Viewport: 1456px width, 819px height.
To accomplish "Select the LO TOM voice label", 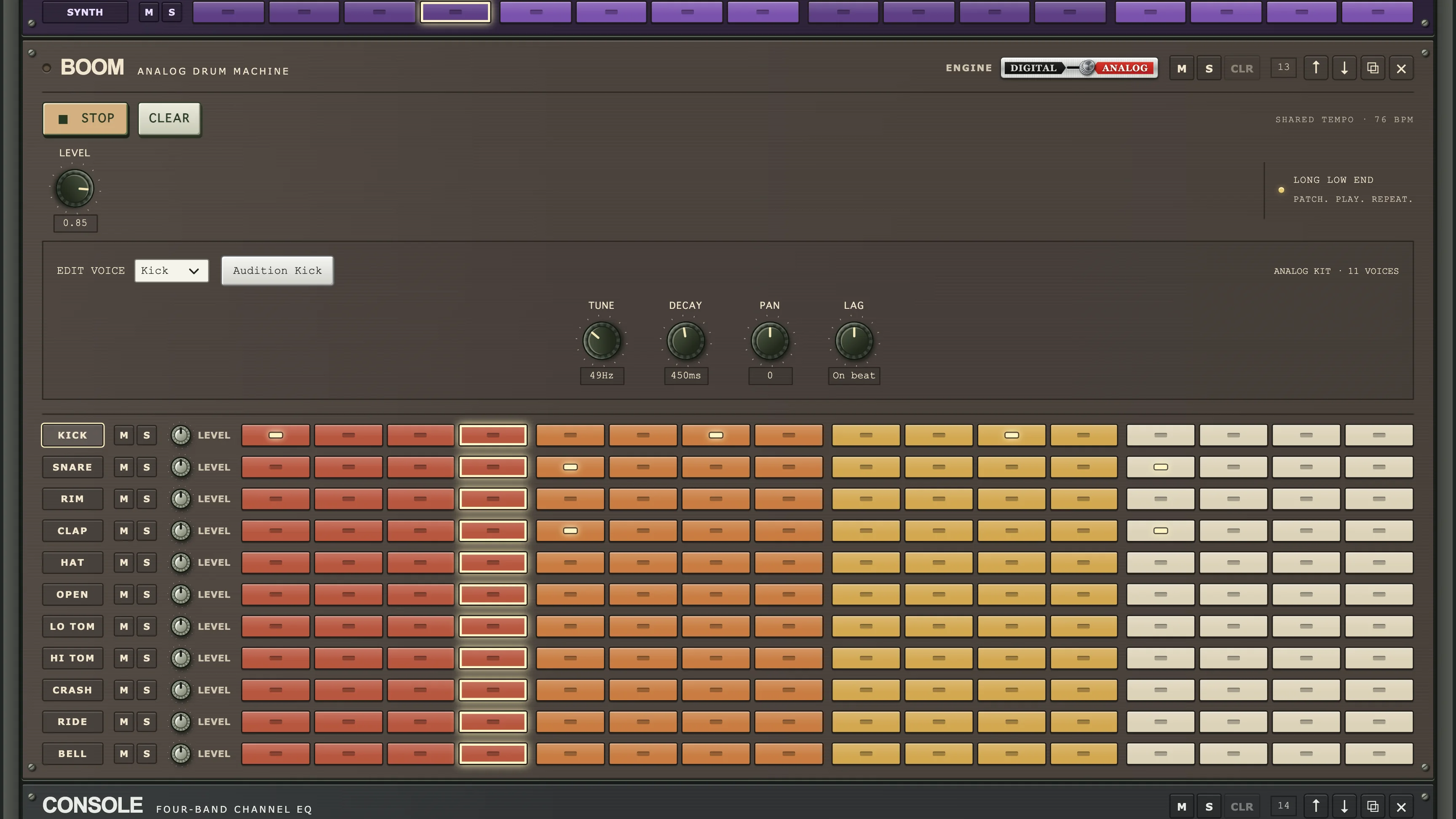I will tap(72, 626).
